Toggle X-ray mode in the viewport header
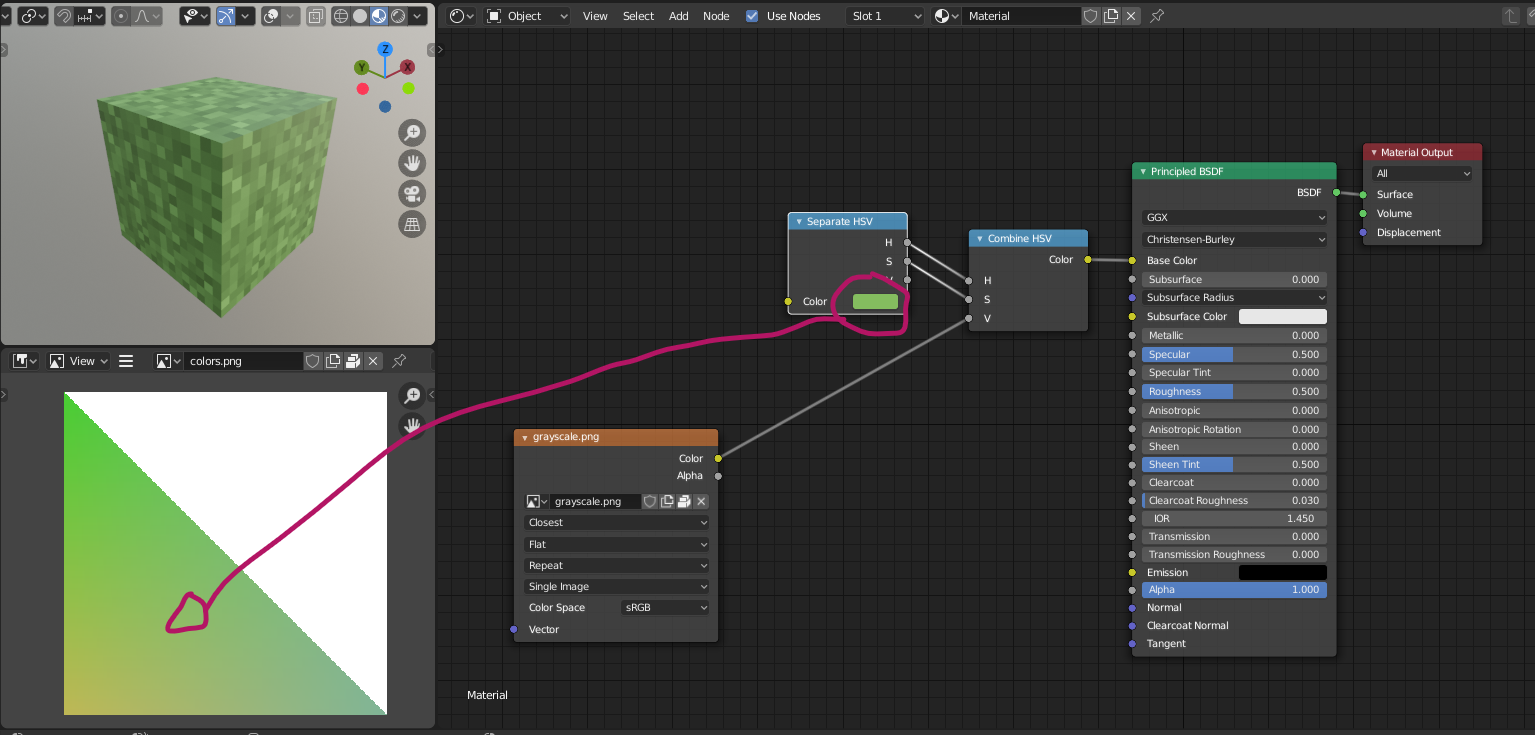The height and width of the screenshot is (735, 1535). click(x=315, y=16)
